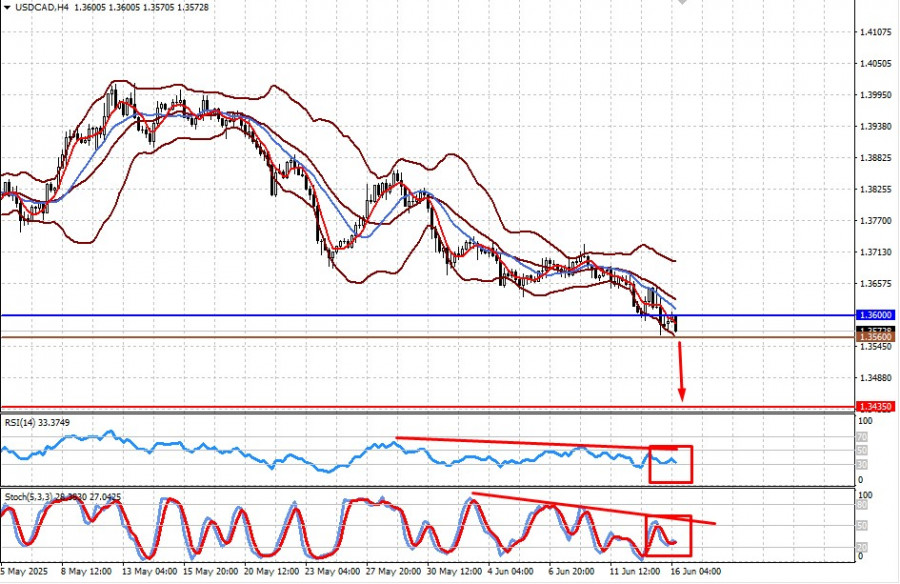Click the 1.39950 price axis label
900x584 pixels.
coord(876,95)
